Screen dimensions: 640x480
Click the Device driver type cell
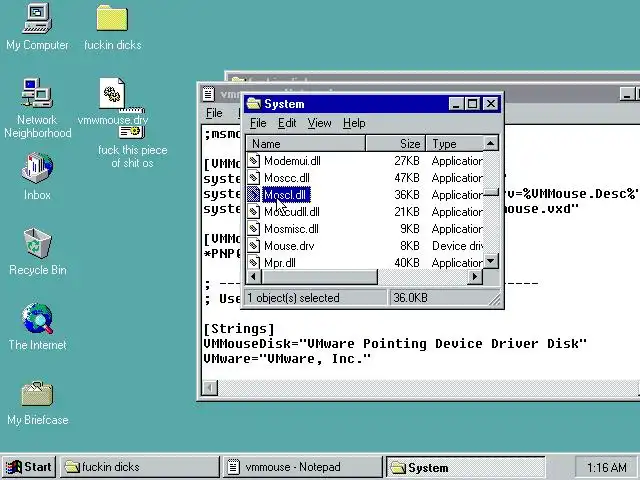[457, 246]
